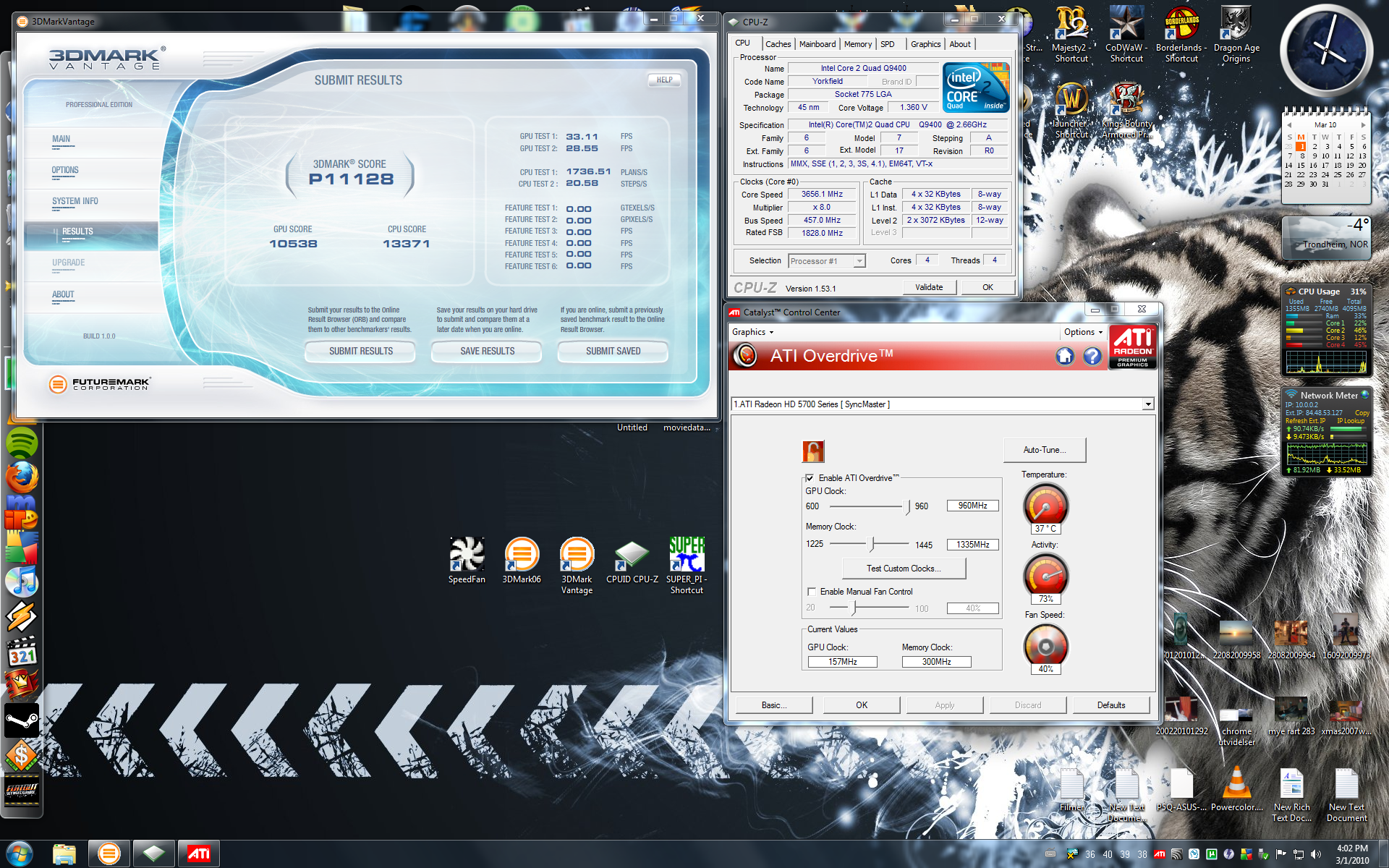Switch to the Mainboard tab in CPU-Z
1389x868 pixels.
point(817,44)
